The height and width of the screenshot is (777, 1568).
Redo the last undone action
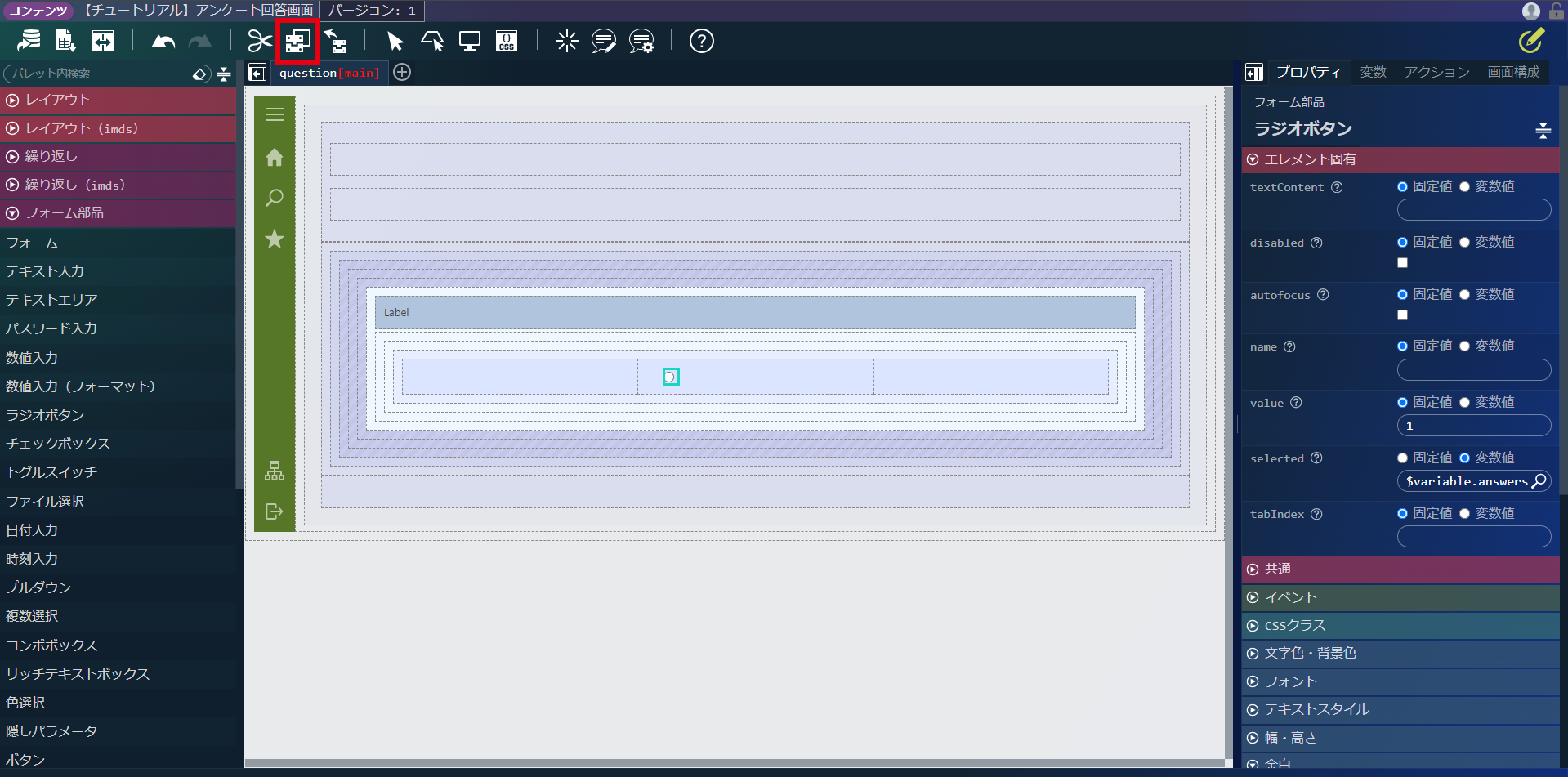200,41
